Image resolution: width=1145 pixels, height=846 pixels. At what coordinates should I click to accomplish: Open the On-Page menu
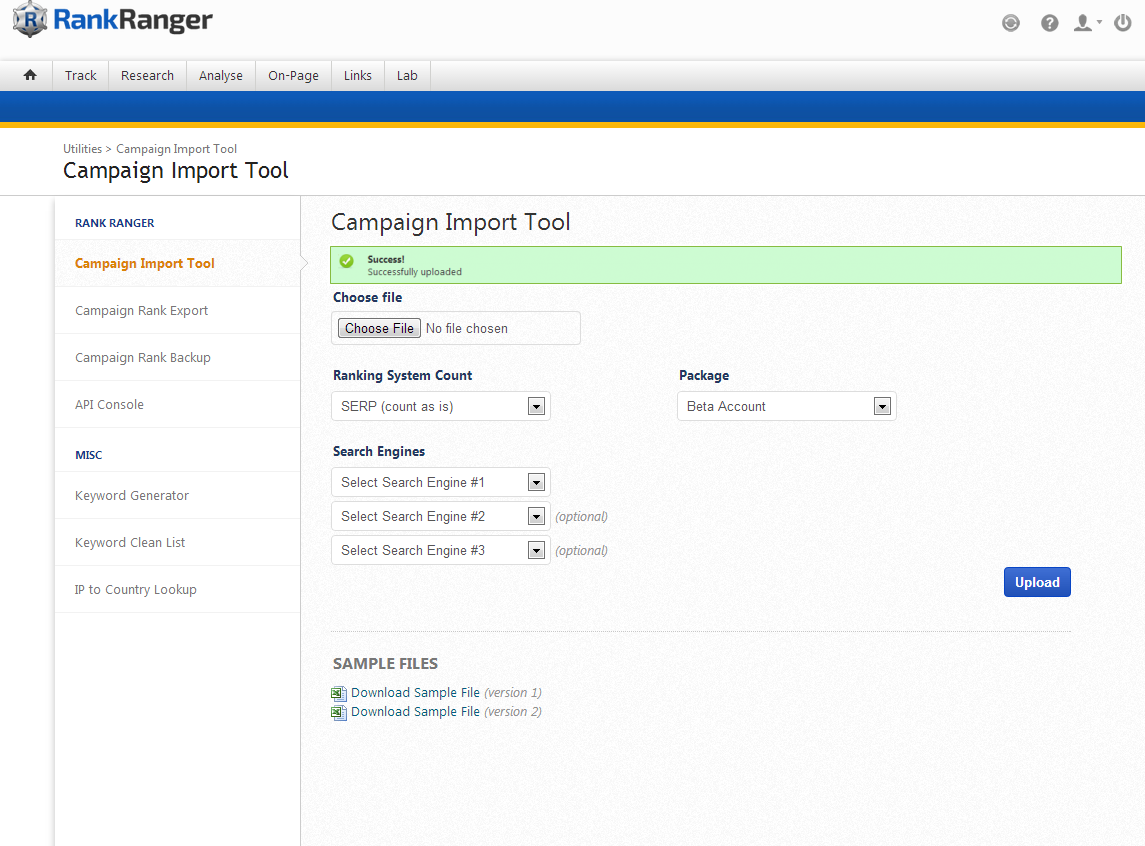click(293, 75)
